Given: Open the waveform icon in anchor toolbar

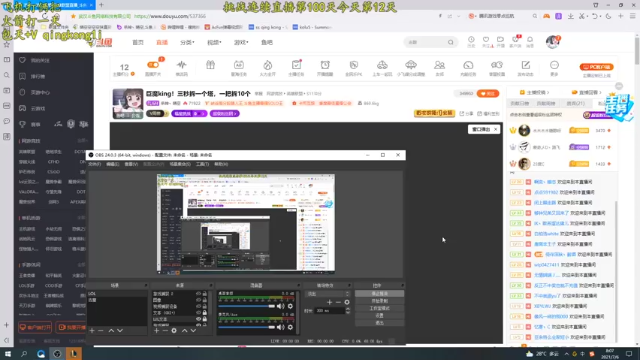Looking at the screenshot, I should [x=182, y=65].
